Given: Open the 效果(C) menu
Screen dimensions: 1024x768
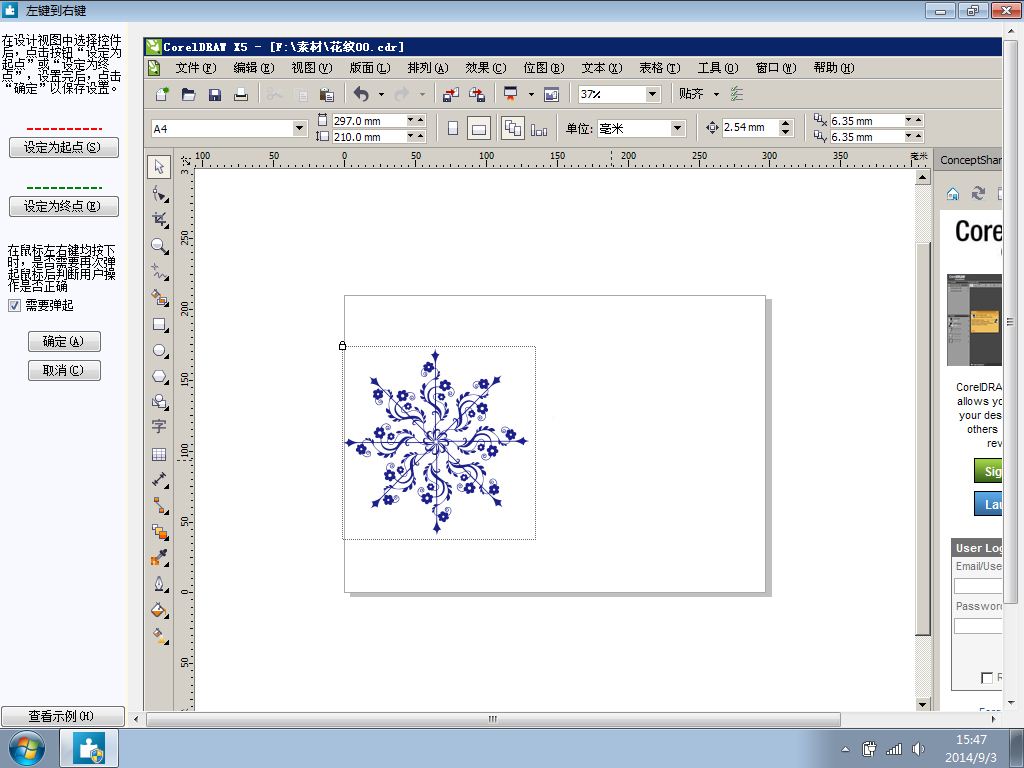Looking at the screenshot, I should [x=485, y=68].
